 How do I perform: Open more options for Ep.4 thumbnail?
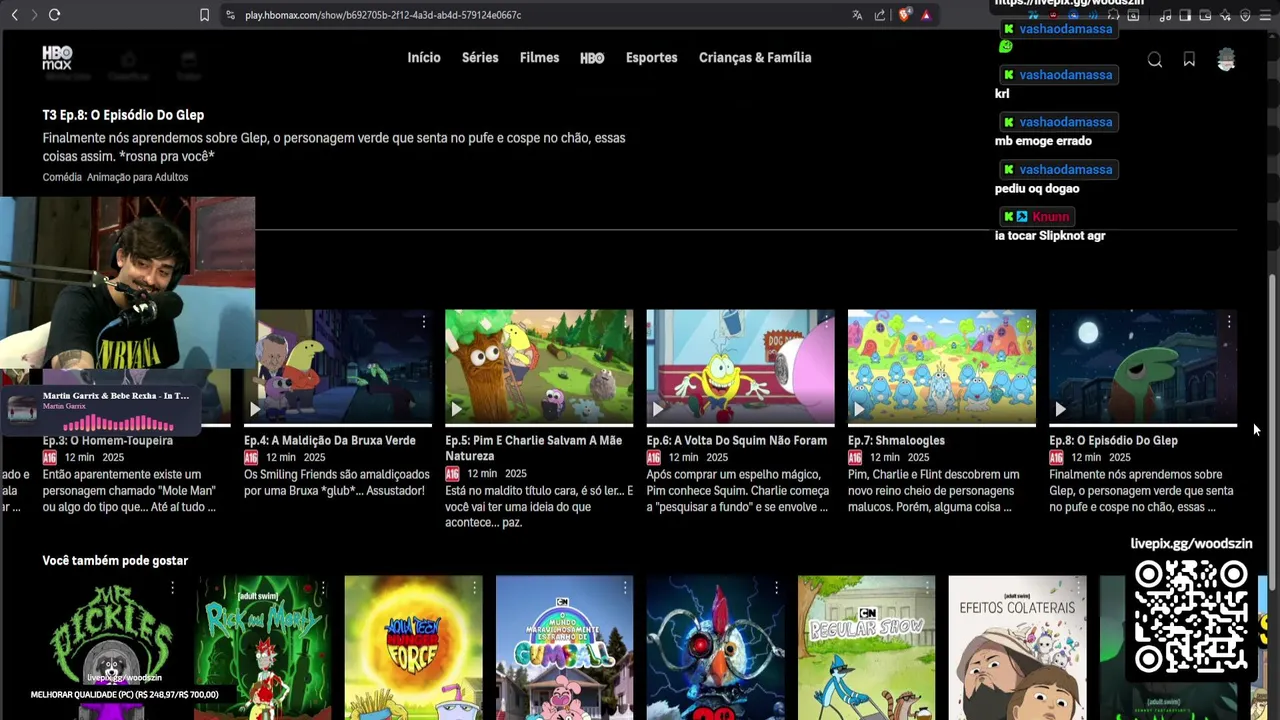(x=423, y=322)
